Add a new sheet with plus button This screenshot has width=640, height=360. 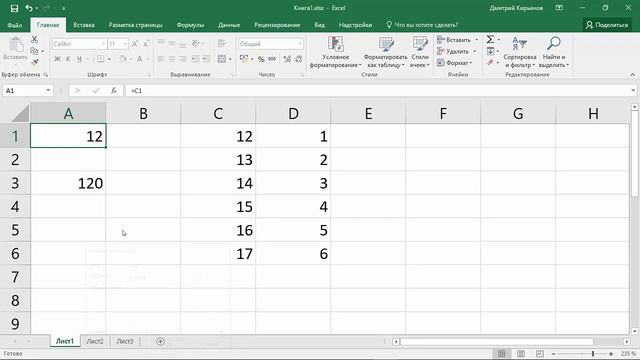(x=160, y=341)
